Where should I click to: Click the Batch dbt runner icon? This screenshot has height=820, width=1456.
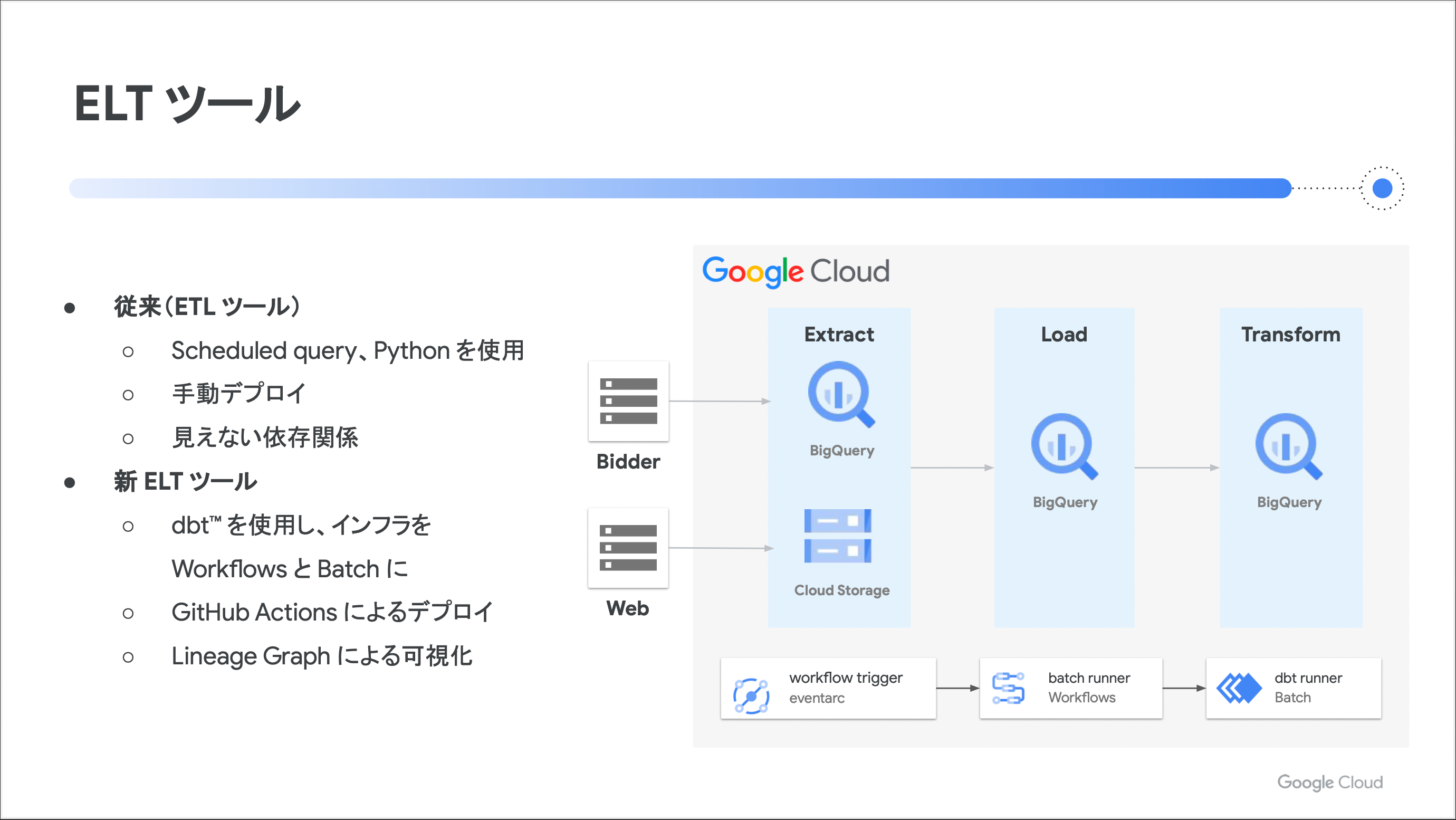click(x=1239, y=688)
